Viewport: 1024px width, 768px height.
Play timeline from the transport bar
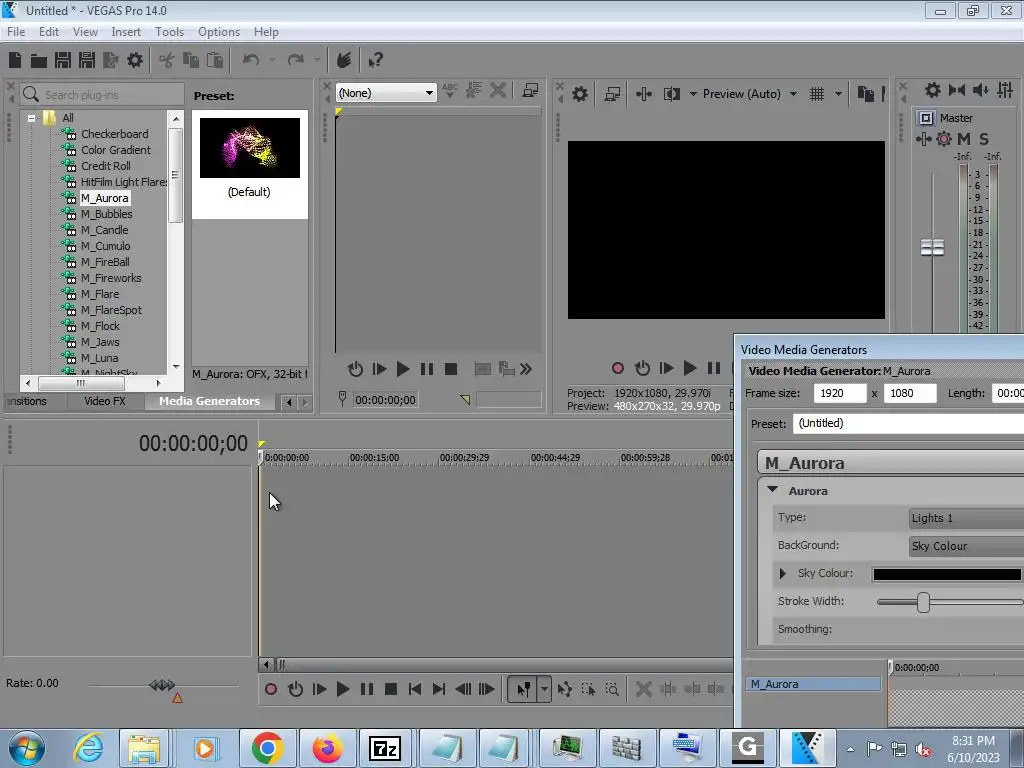pos(342,689)
